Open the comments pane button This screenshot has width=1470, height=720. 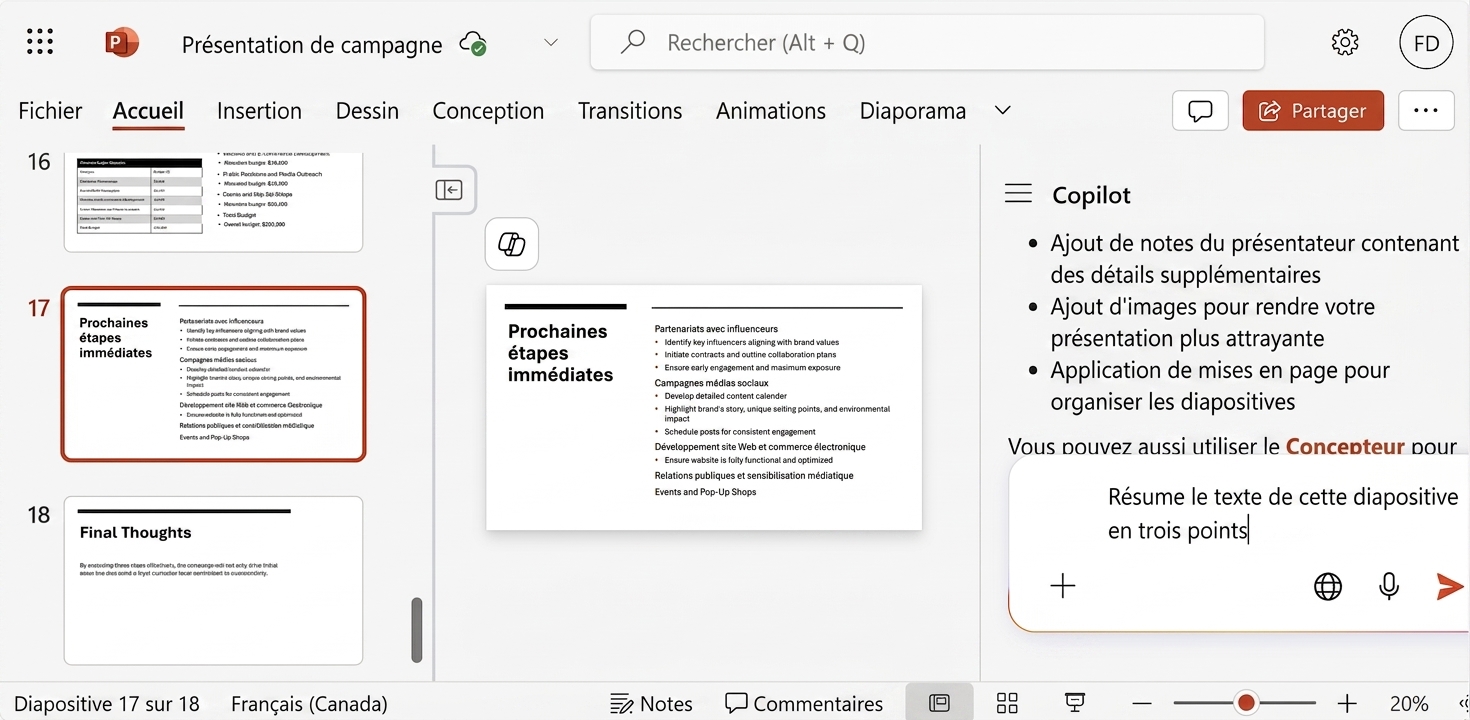pos(1200,111)
